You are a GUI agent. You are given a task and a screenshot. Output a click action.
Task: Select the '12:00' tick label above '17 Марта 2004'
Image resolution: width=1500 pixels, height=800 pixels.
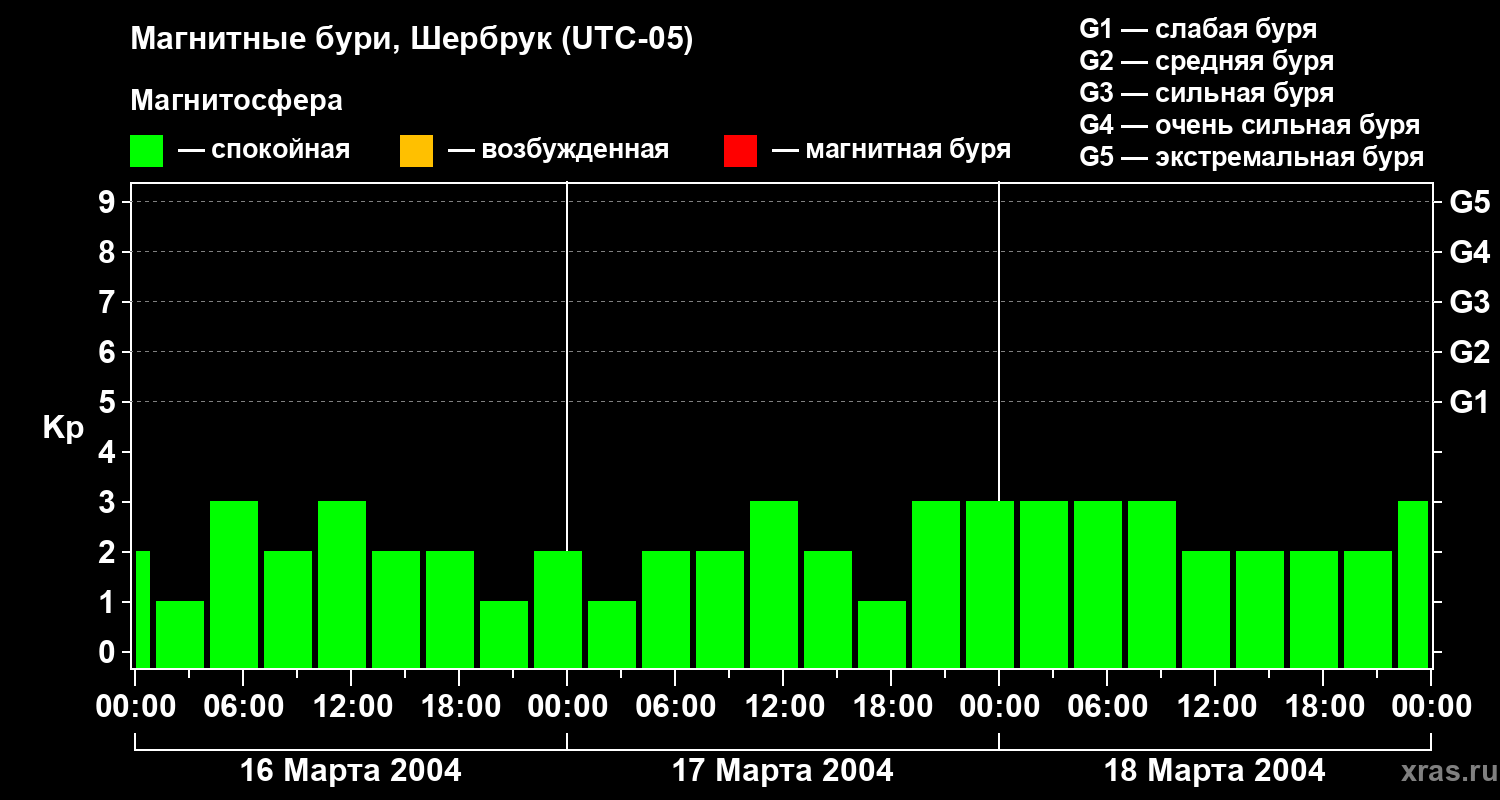point(783,707)
